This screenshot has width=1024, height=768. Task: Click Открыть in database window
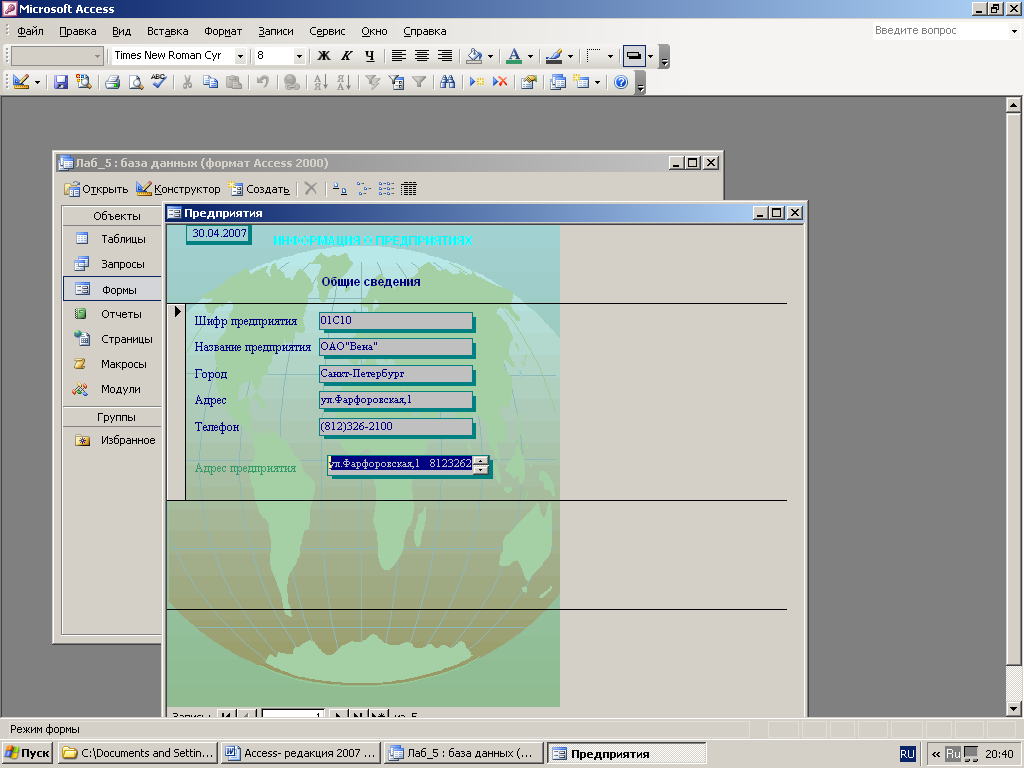tap(96, 189)
